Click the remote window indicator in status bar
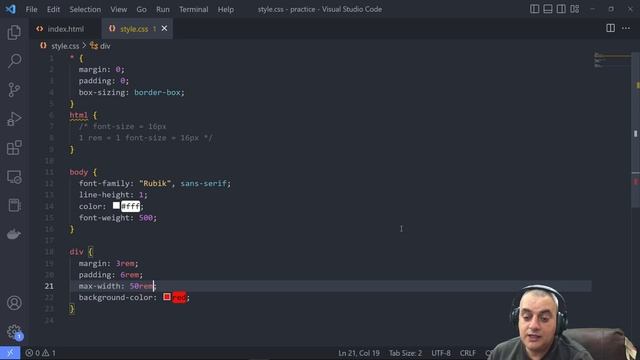Screen dimensions: 640x360 10,353
